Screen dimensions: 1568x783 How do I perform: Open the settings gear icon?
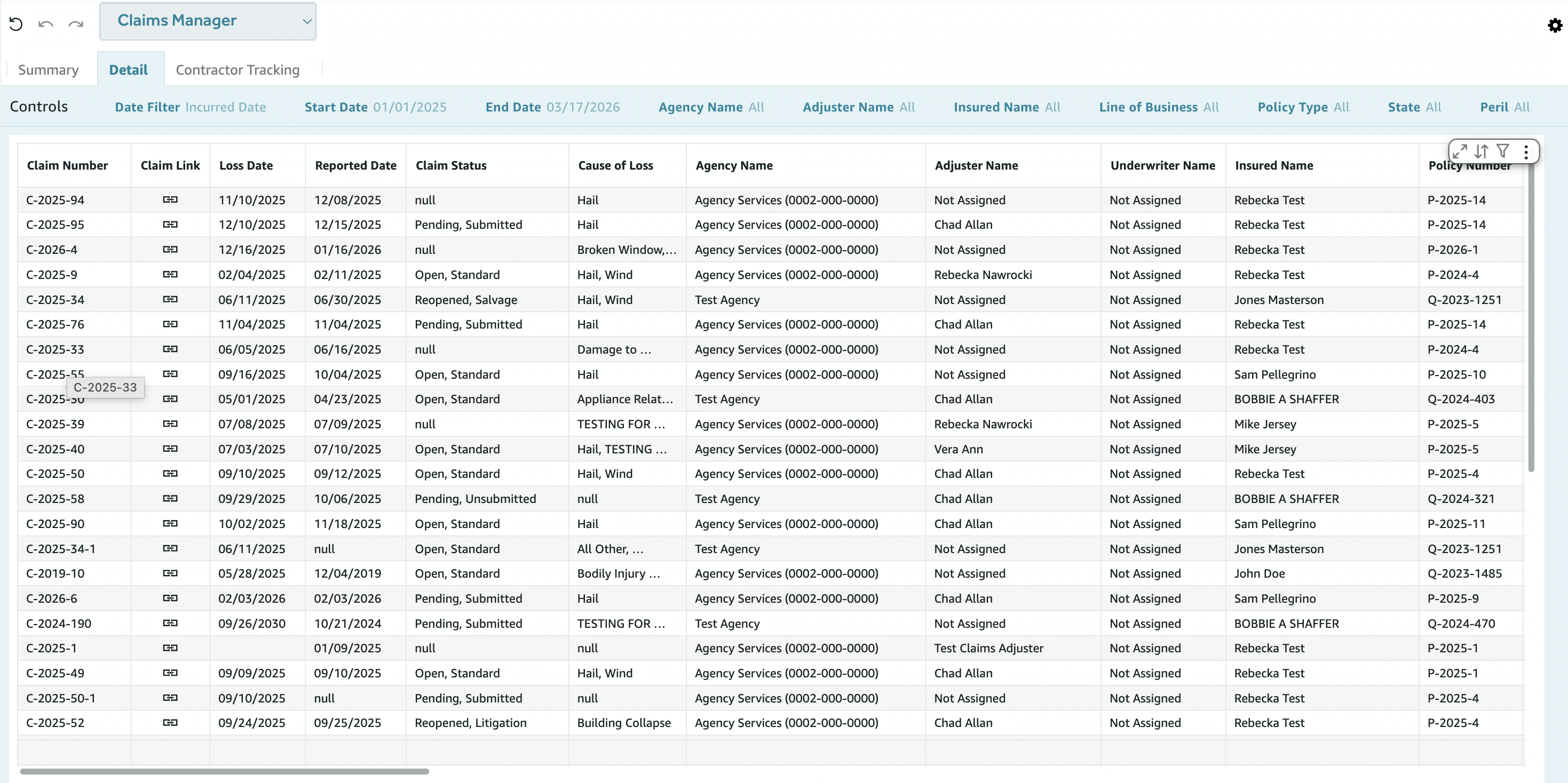tap(1555, 26)
